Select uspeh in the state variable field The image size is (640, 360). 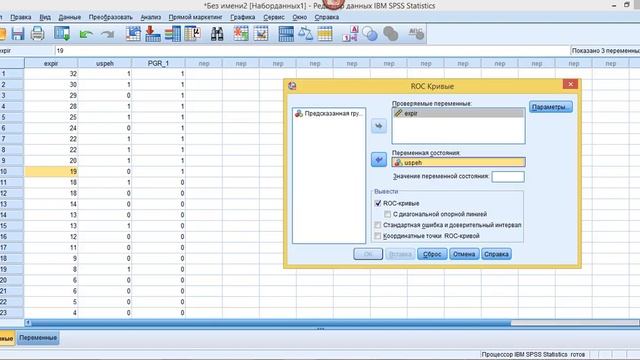[458, 162]
